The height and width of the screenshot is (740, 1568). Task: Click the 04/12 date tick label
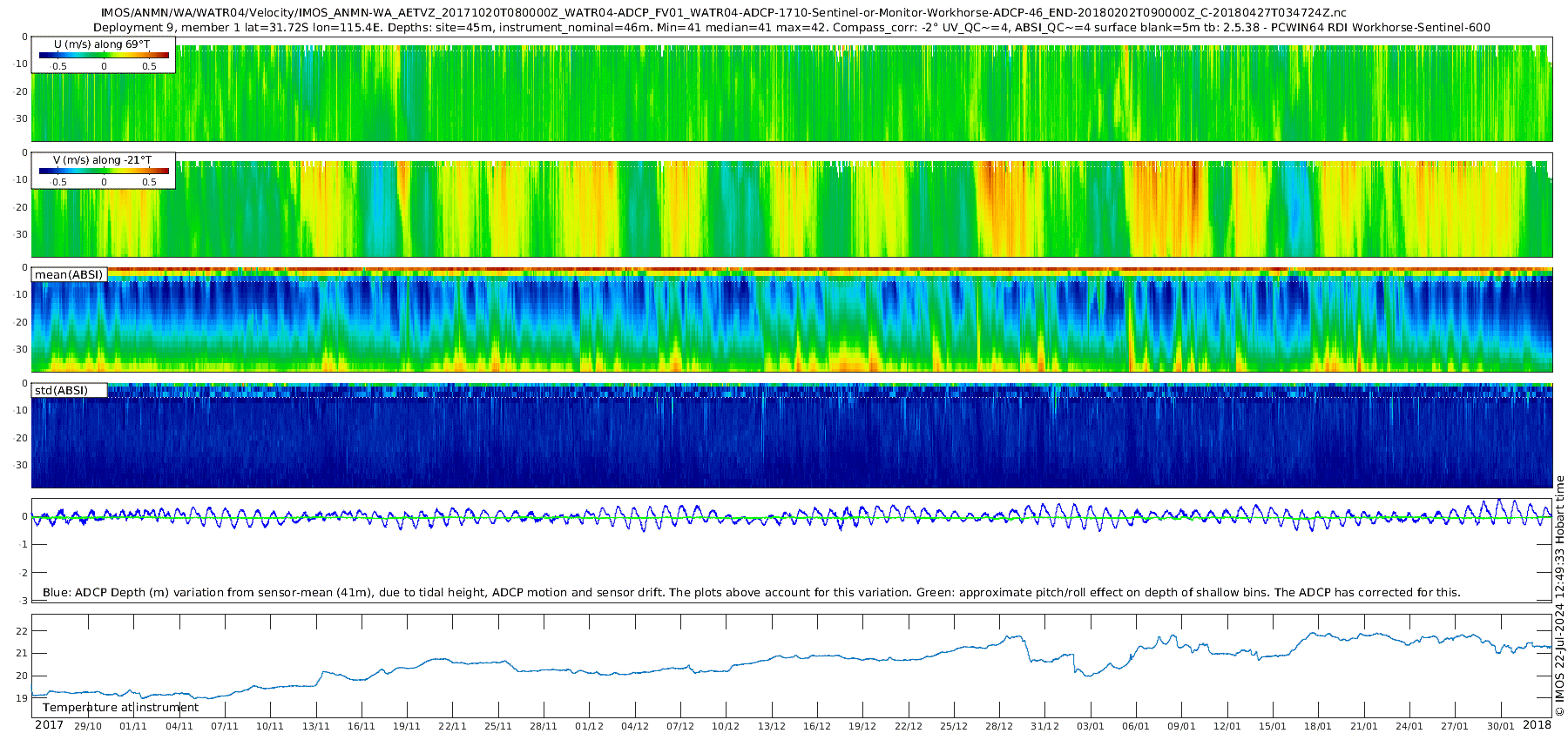[635, 726]
